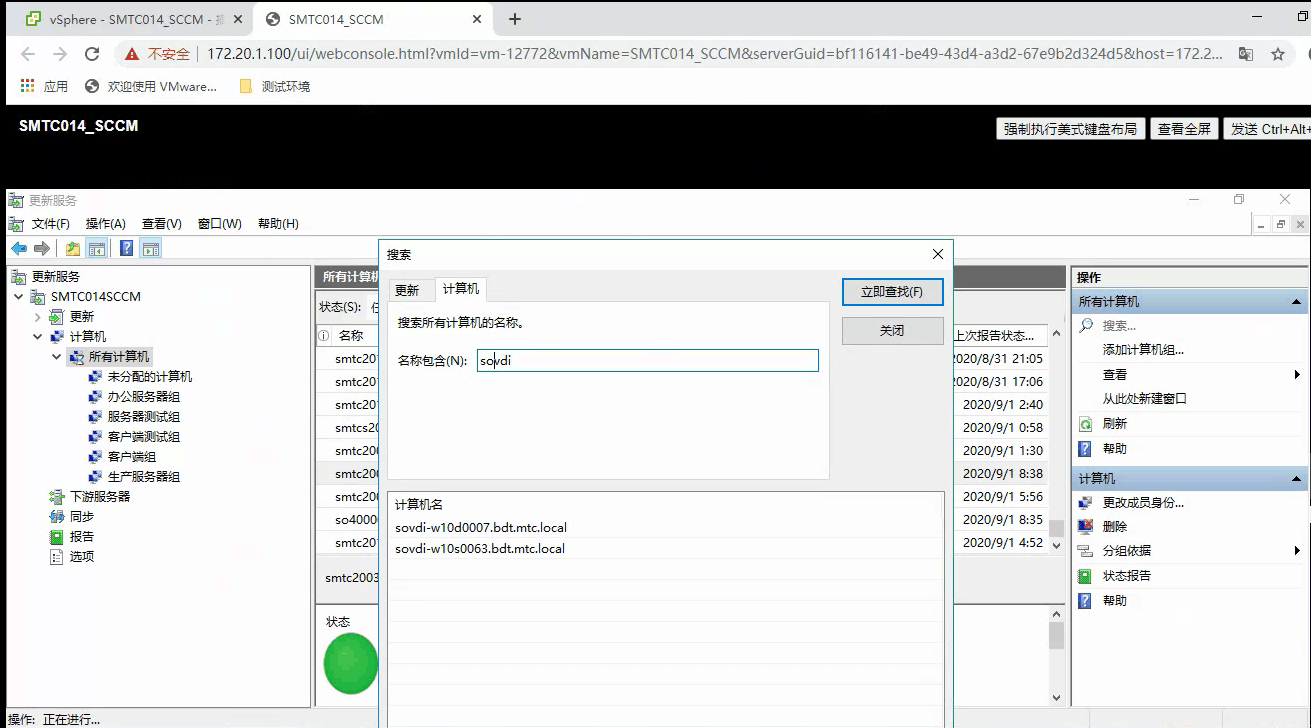This screenshot has height=728, width=1311.
Task: Click the 同步 sync node icon
Action: (x=57, y=516)
